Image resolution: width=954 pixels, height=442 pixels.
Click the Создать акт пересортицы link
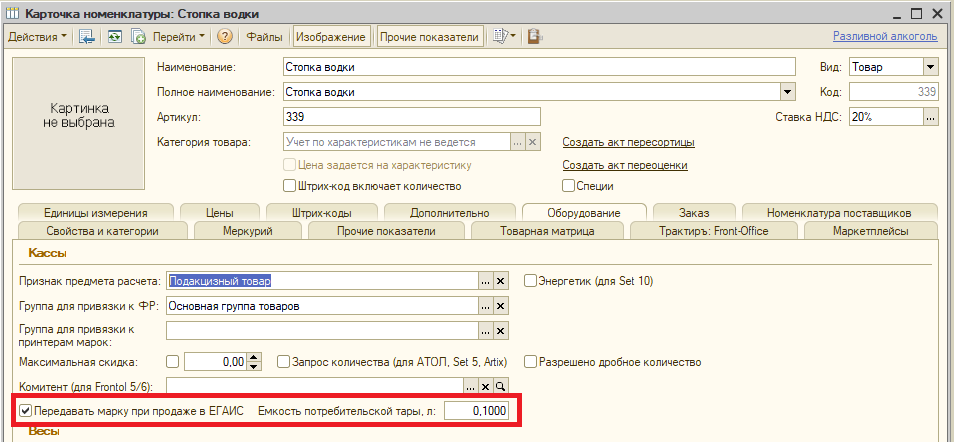(x=628, y=142)
